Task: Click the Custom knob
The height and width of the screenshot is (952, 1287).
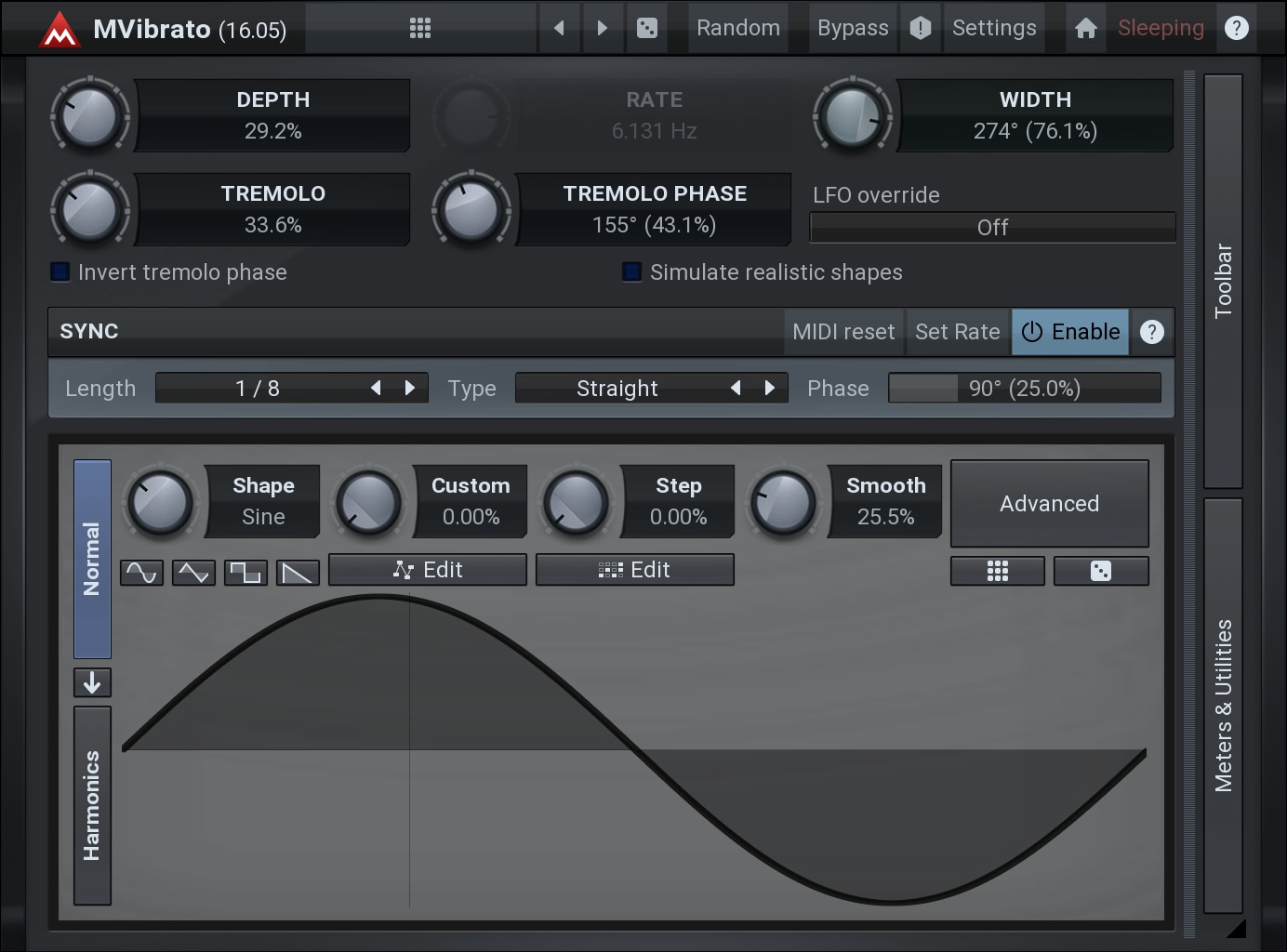Action: (x=369, y=502)
